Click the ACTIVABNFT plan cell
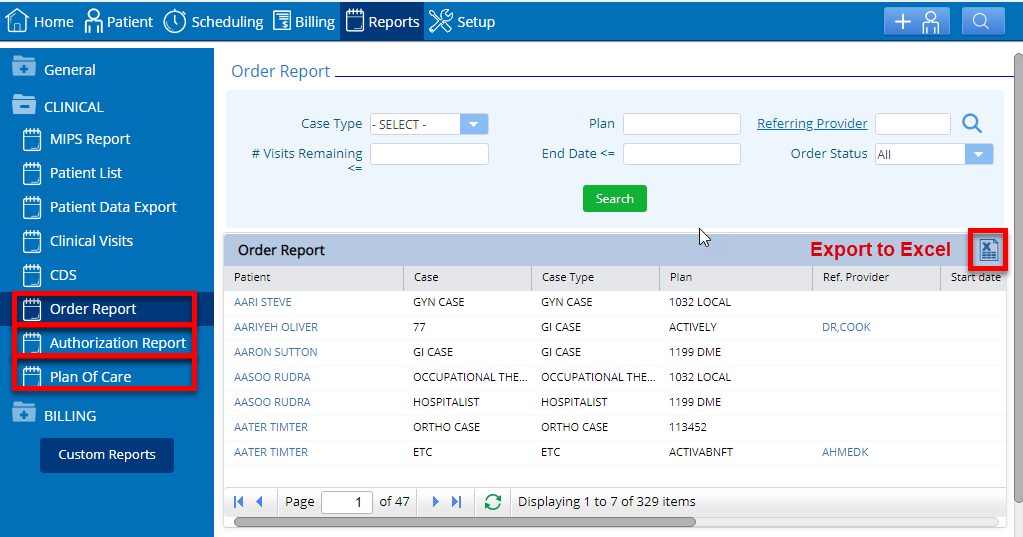This screenshot has height=537, width=1023. (x=701, y=452)
